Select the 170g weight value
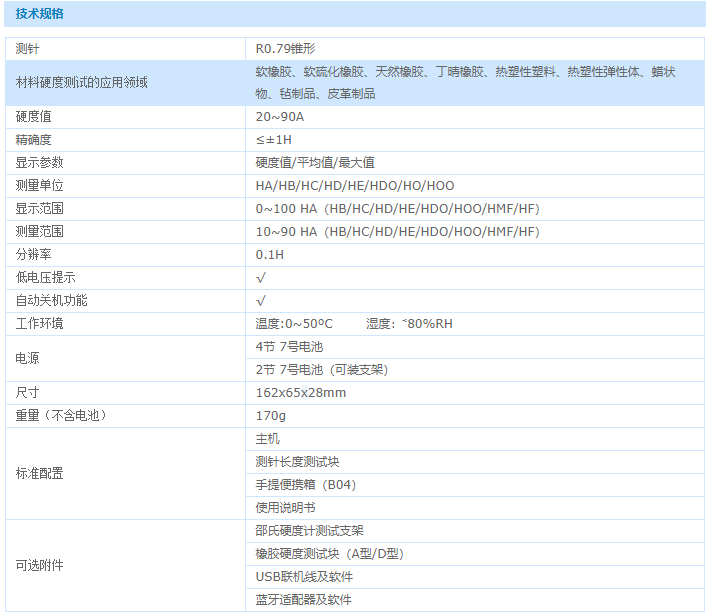 point(271,416)
